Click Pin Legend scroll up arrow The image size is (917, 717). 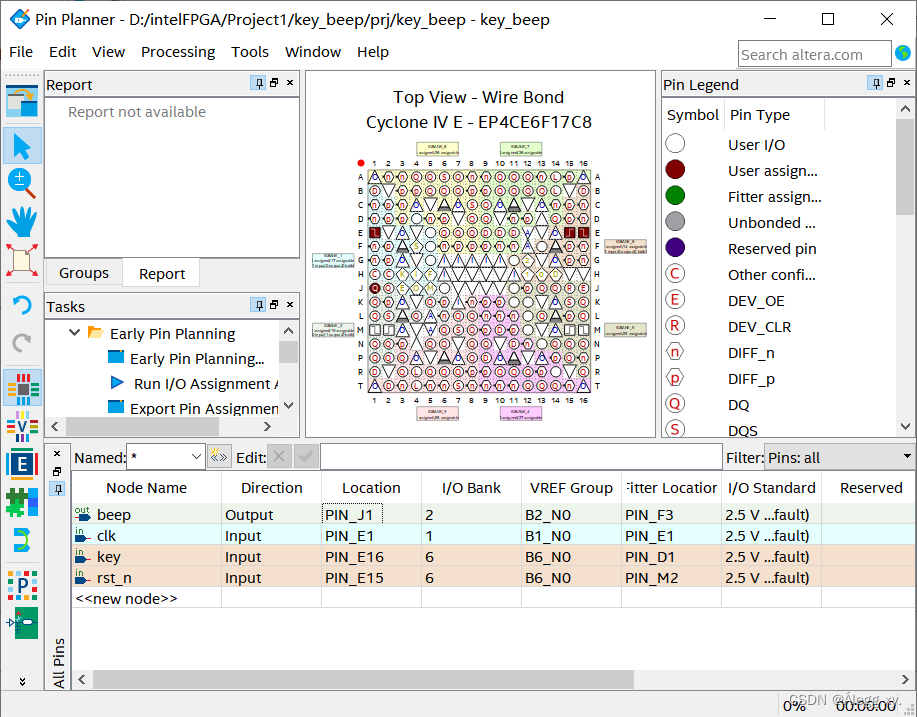coord(905,109)
